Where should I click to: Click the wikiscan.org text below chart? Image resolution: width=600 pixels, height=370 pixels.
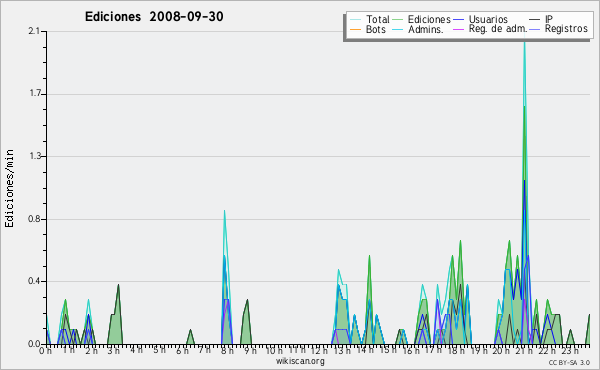300,361
